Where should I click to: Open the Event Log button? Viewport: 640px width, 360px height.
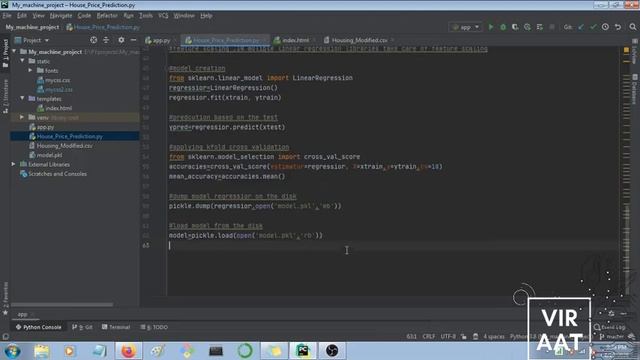pos(610,327)
